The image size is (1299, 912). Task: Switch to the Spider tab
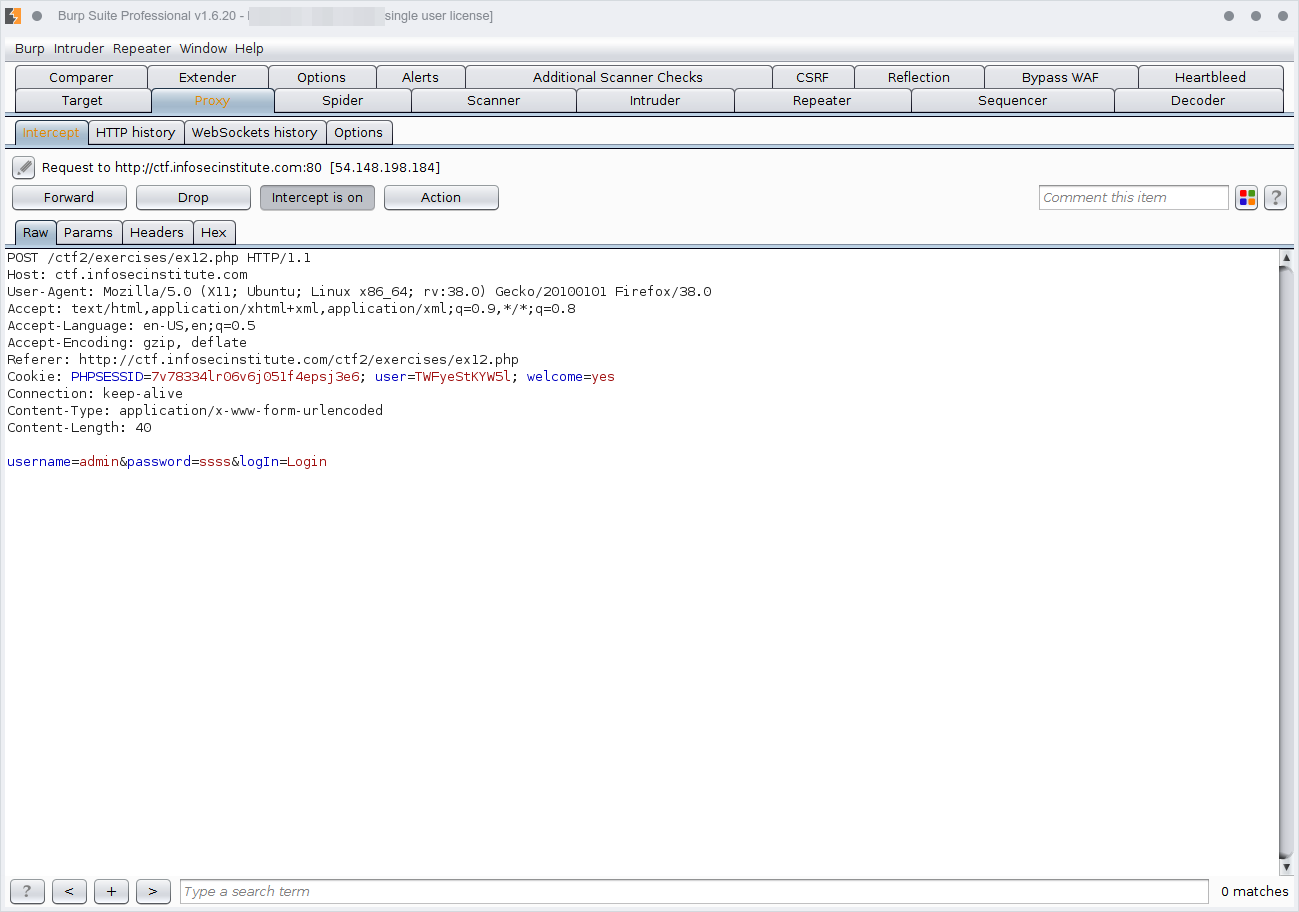coord(343,101)
